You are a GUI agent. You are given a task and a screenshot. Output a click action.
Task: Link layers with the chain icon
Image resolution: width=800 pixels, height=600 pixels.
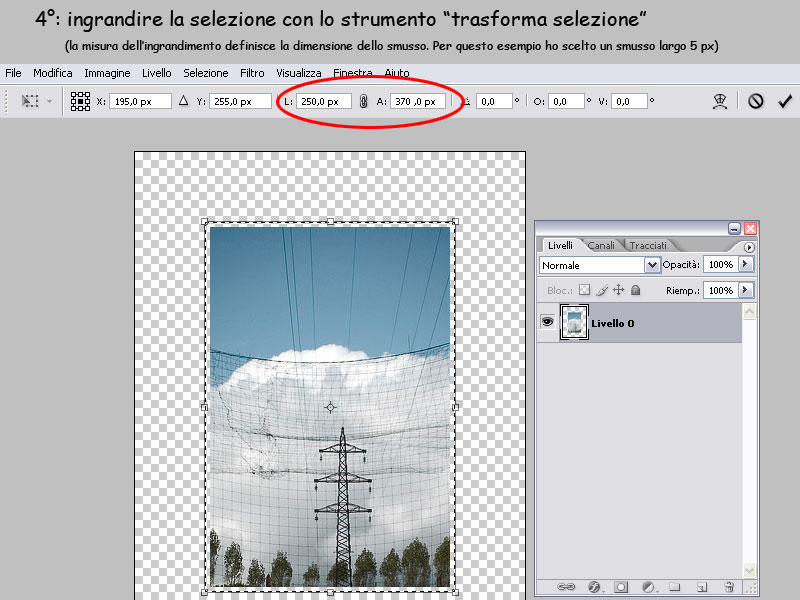pos(567,585)
